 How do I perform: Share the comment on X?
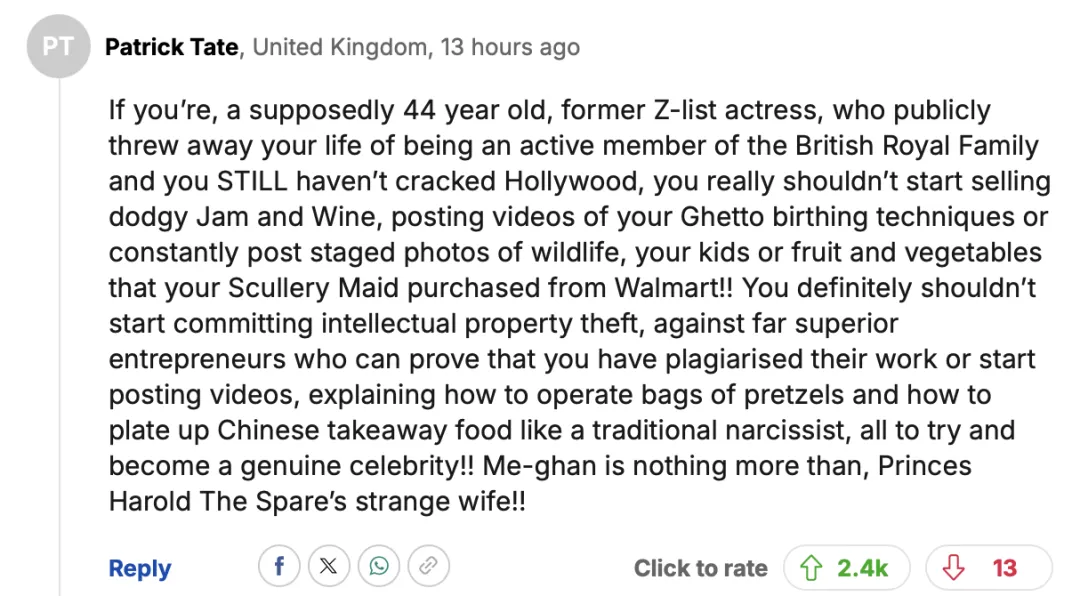[329, 567]
